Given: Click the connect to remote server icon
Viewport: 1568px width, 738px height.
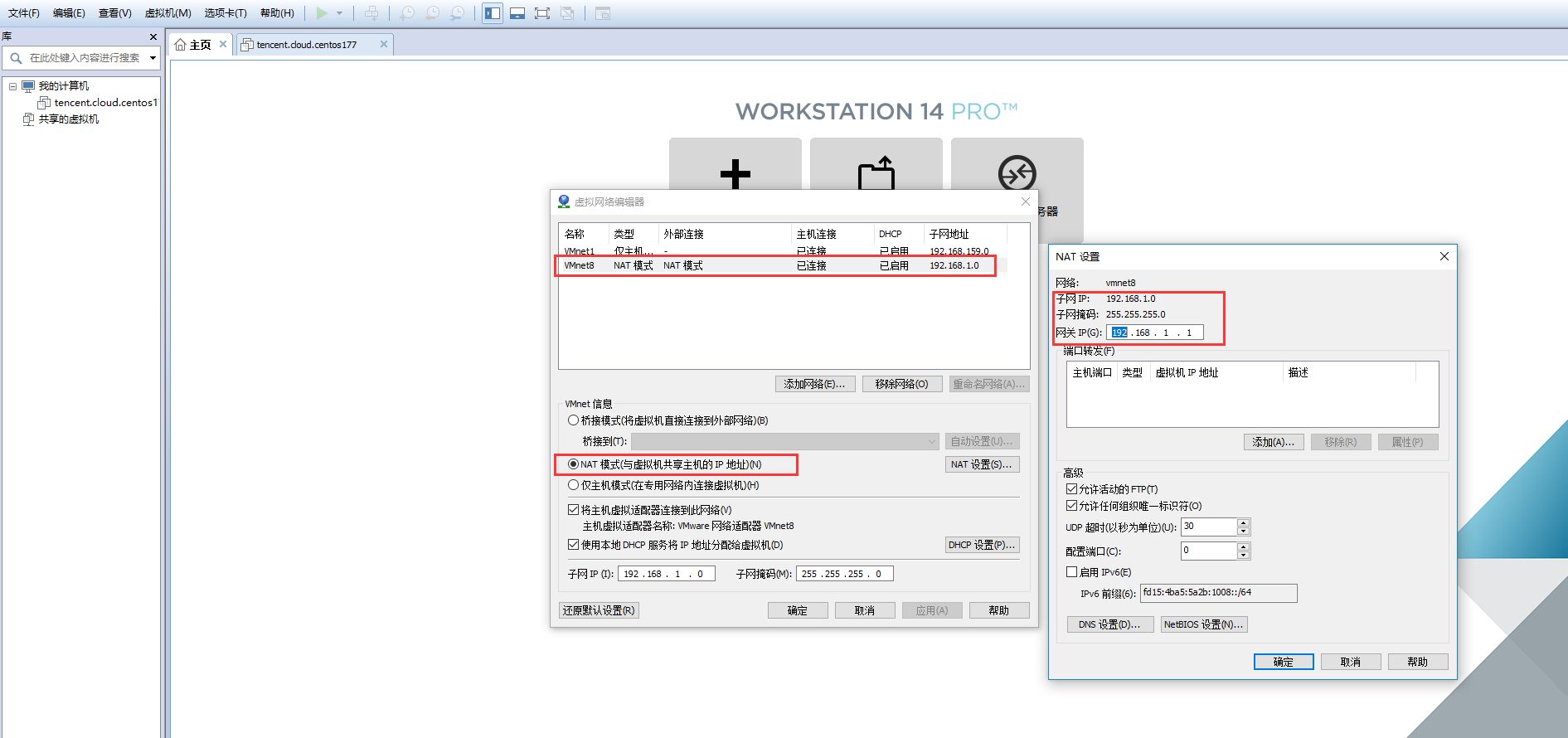Looking at the screenshot, I should tap(1017, 173).
